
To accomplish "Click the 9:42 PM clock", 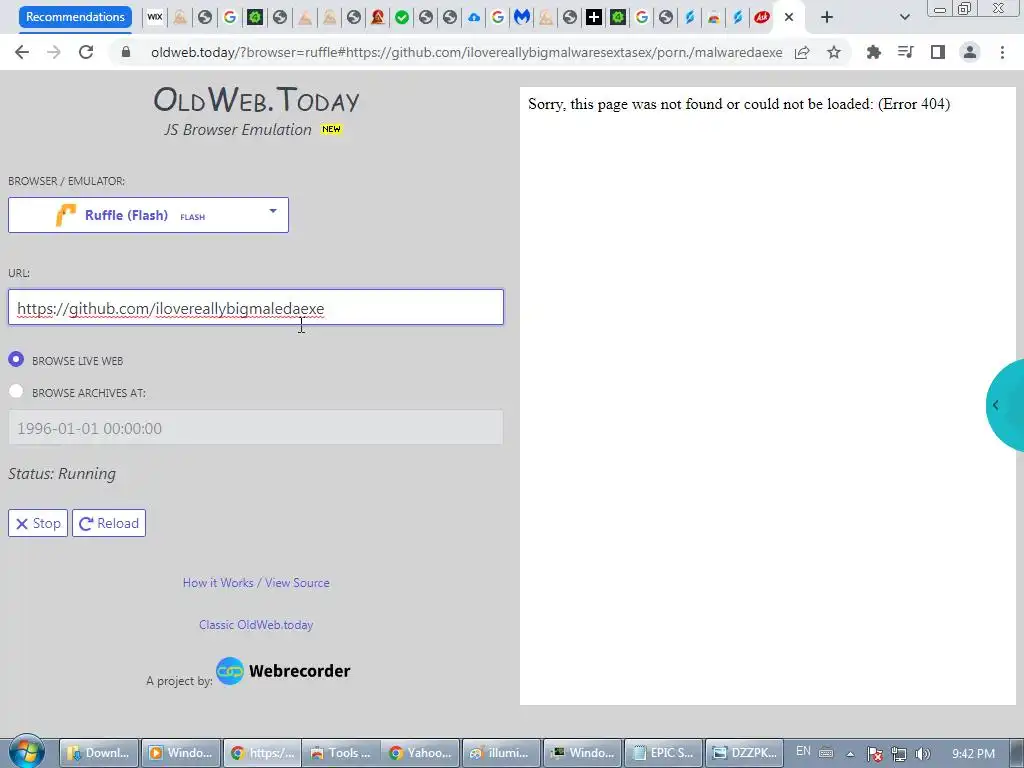I will click(973, 754).
